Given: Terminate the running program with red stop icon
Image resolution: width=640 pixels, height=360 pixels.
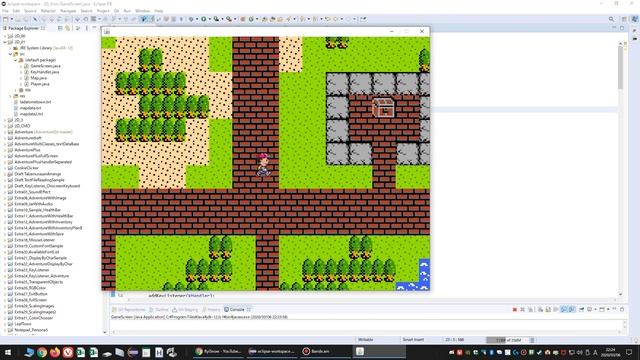Looking at the screenshot, I should pyautogui.click(x=515, y=309).
